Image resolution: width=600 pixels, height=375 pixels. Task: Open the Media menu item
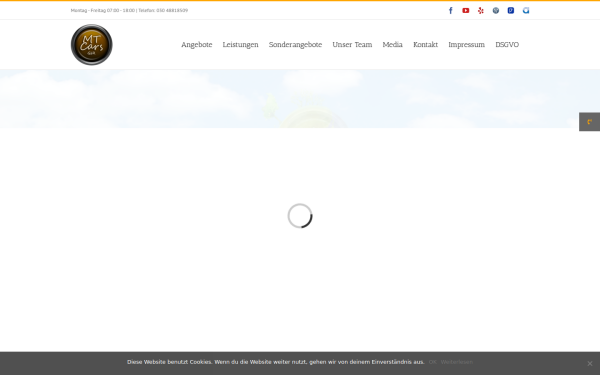[x=393, y=45]
